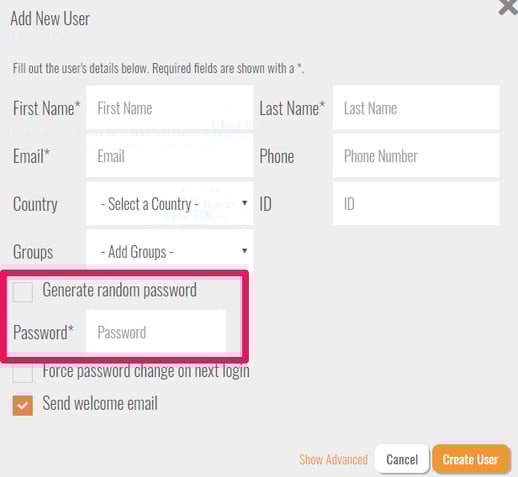Click the Create User button
This screenshot has width=518, height=477.
(x=471, y=459)
